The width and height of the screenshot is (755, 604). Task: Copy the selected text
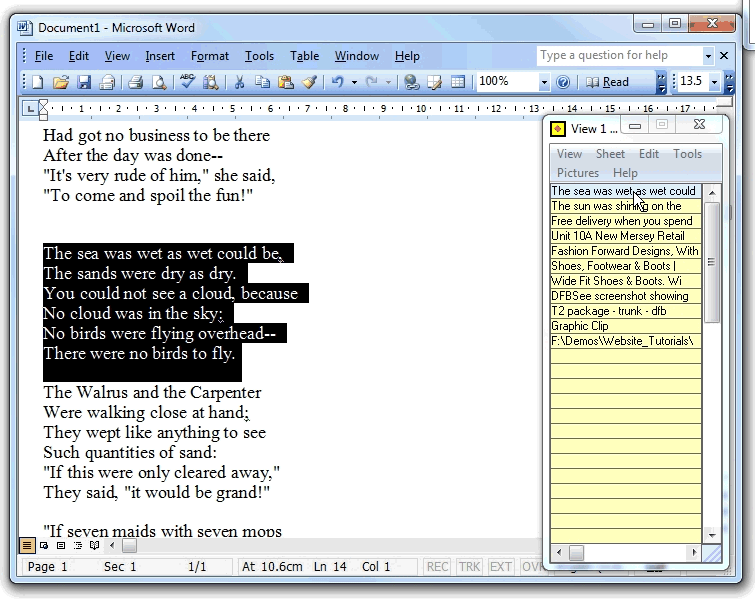262,82
